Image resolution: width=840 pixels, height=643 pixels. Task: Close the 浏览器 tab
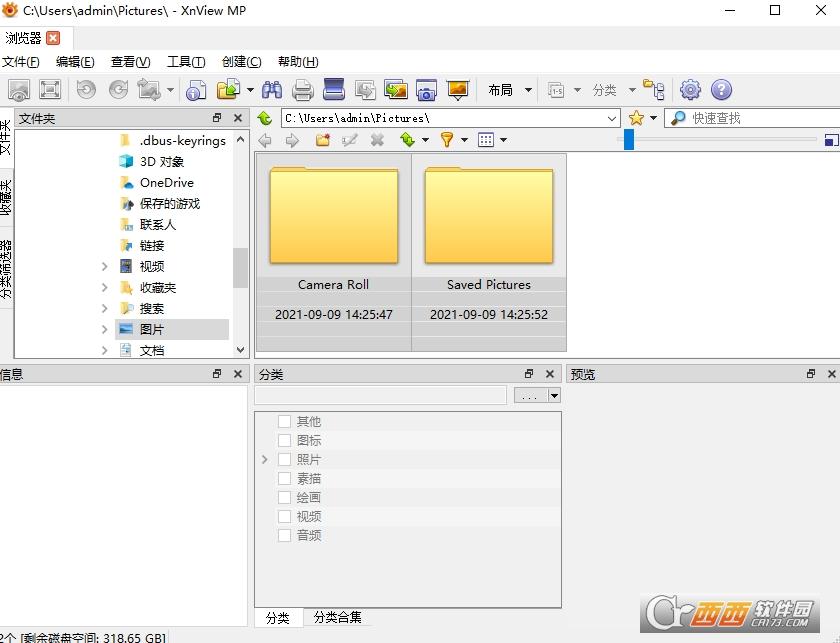53,38
